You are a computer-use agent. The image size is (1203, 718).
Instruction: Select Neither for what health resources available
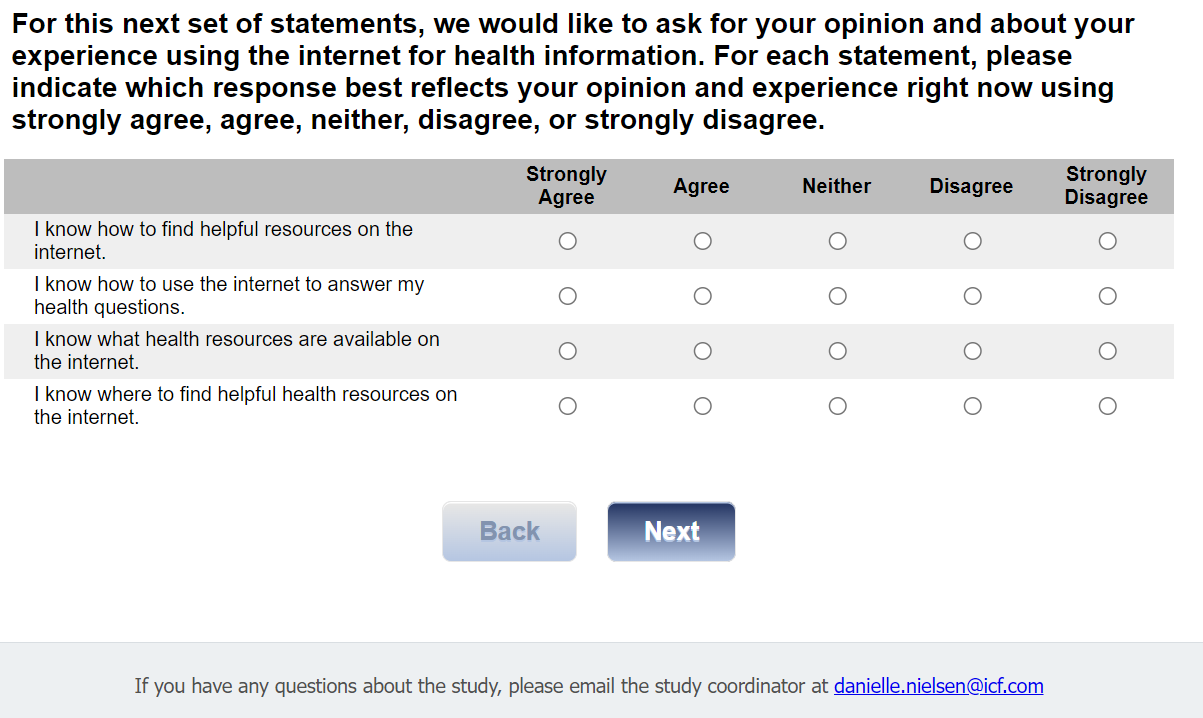[x=838, y=351]
